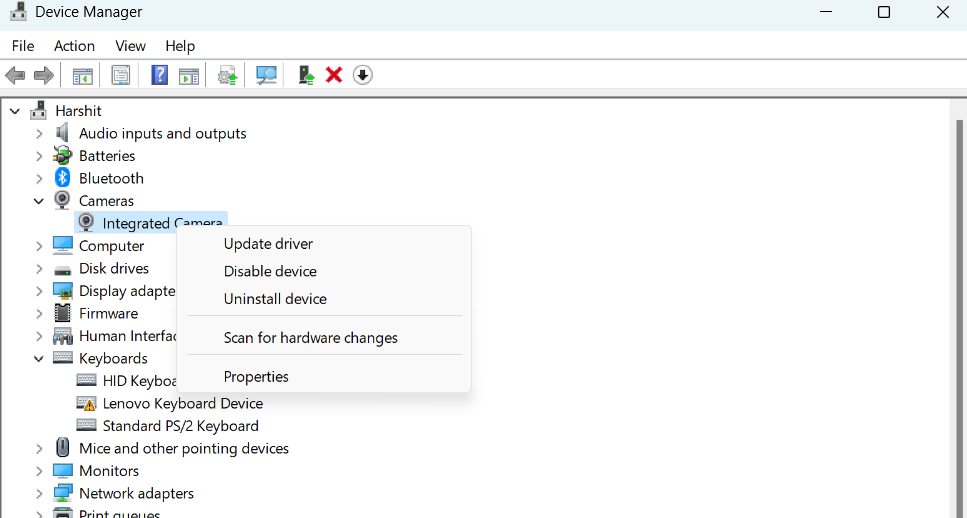Choose Update driver from context menu

click(x=268, y=244)
